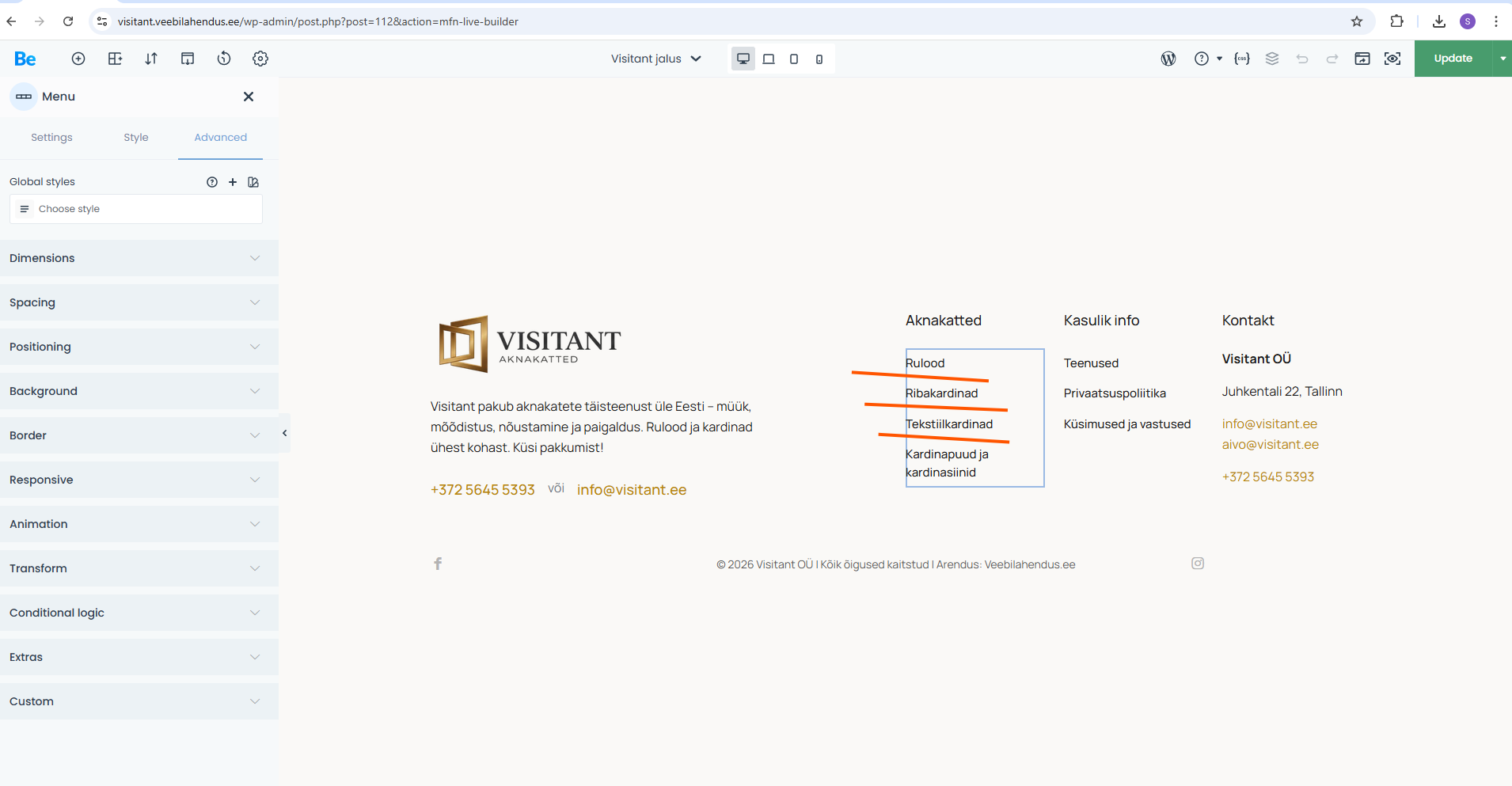Click the Choose style field
The width and height of the screenshot is (1512, 786).
tap(136, 209)
